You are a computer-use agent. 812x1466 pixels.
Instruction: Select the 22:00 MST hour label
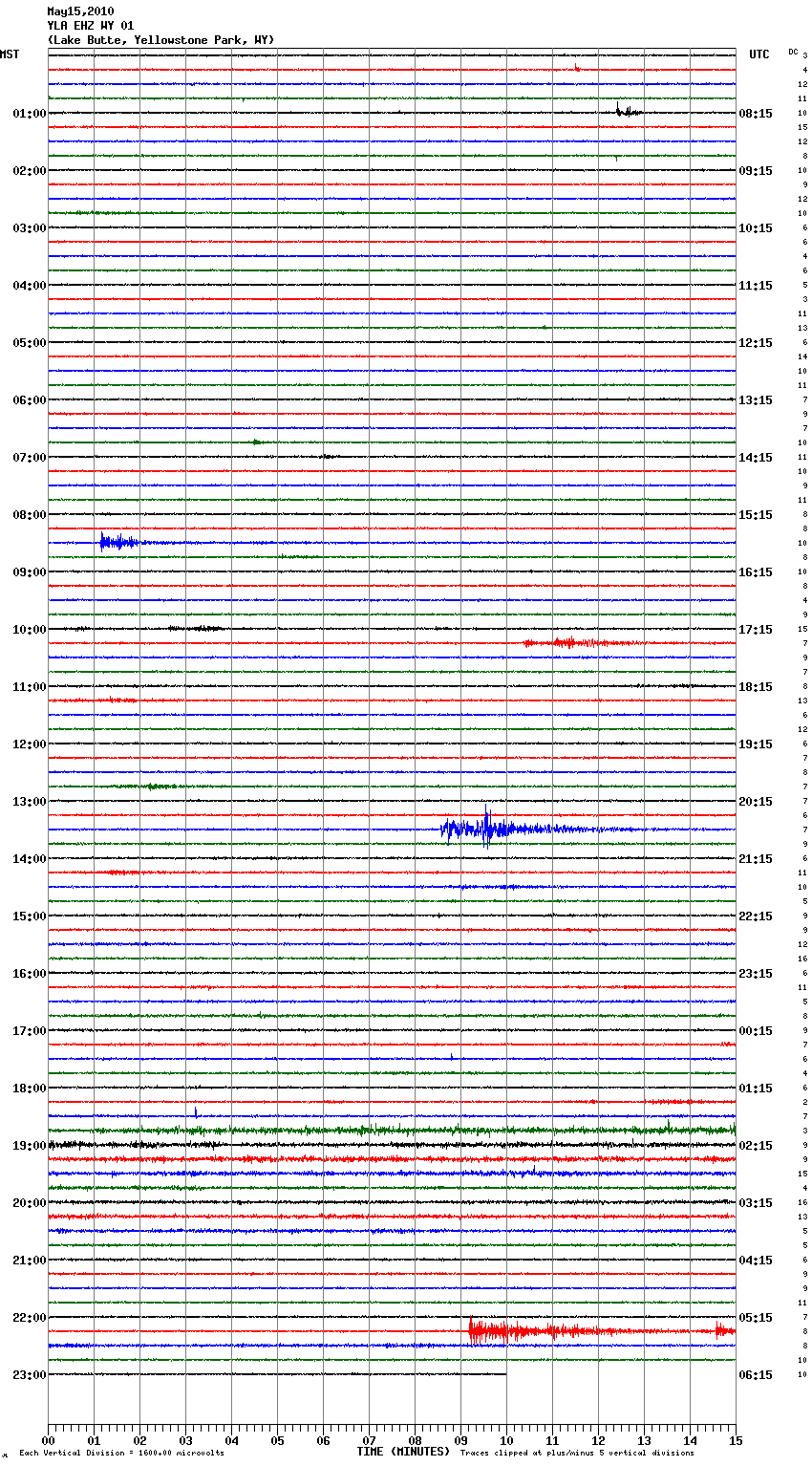(x=30, y=1318)
